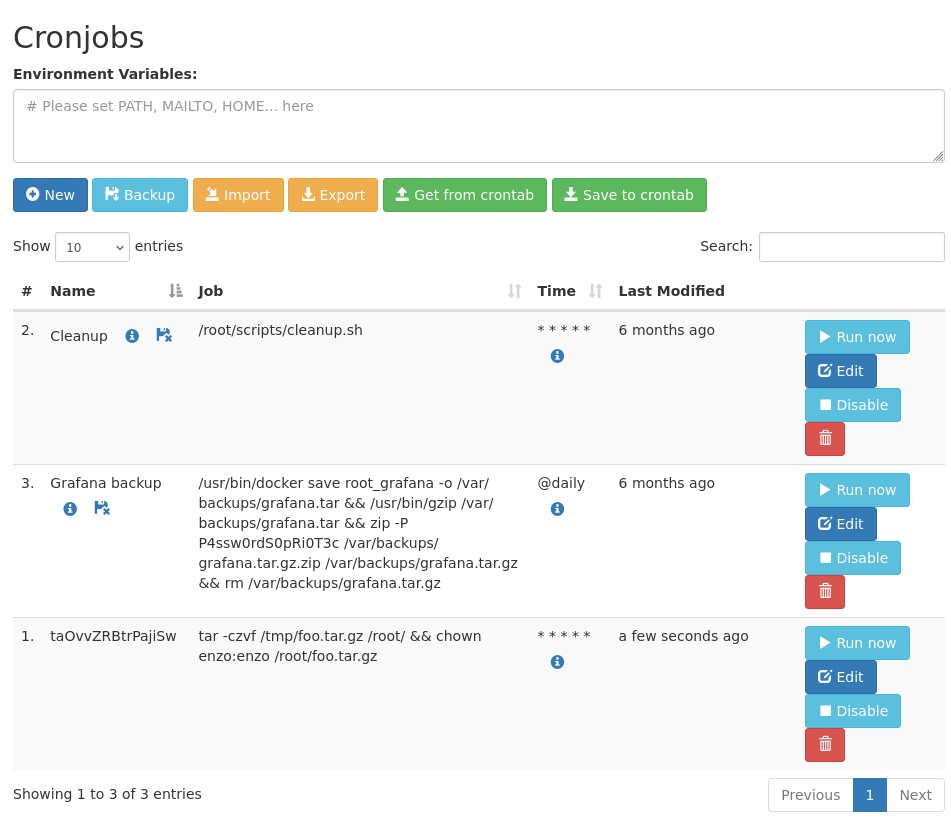
Task: Open info for the taOvvZRBtrPajiSw job
Action: click(557, 661)
